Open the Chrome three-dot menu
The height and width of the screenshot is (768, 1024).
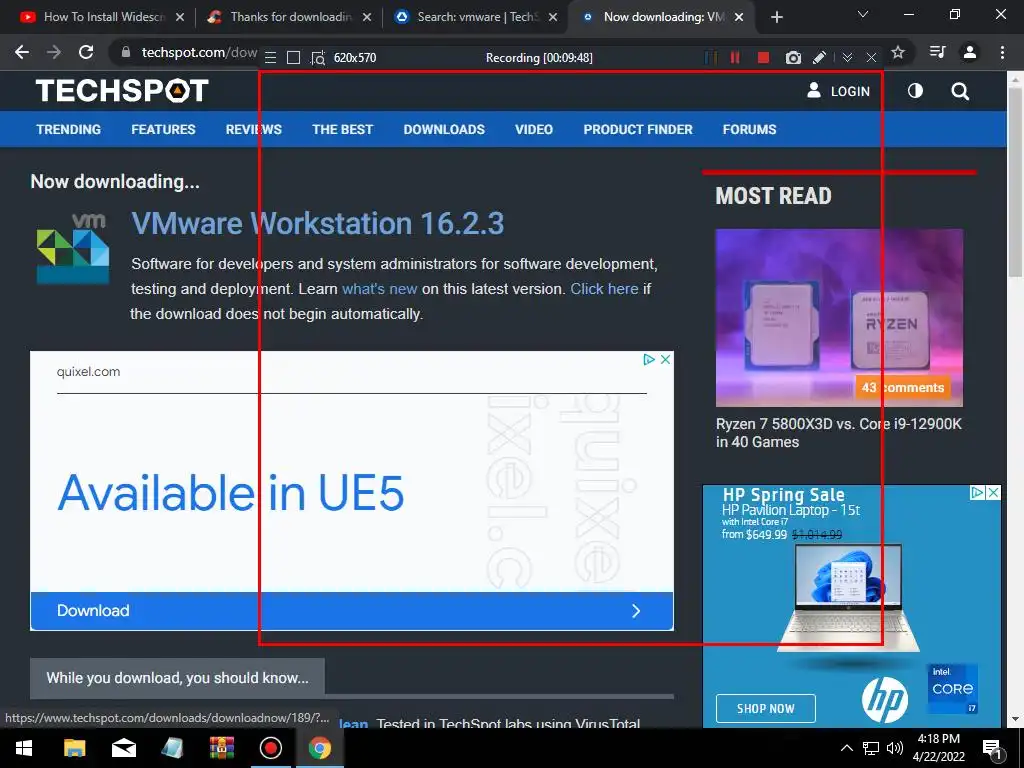(x=1002, y=52)
